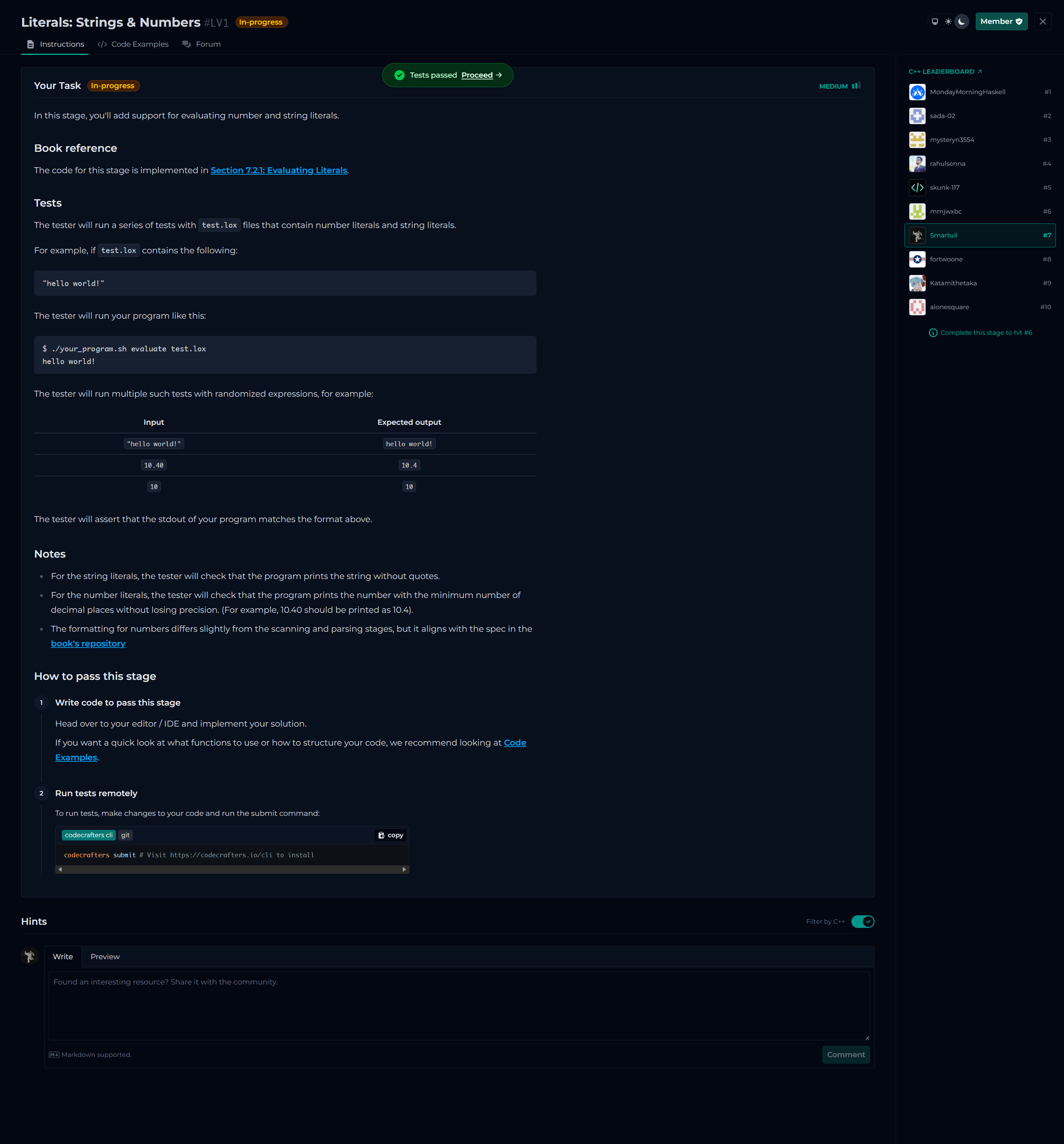Switch to system theme monitor icon
This screenshot has width=1064, height=1144.
click(935, 22)
